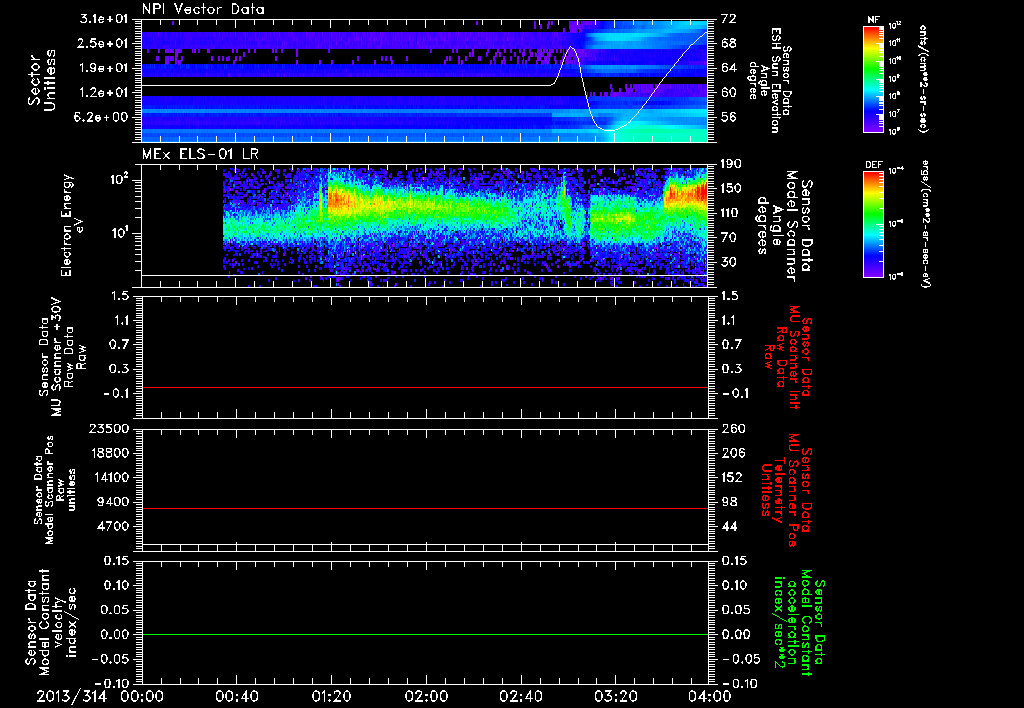Screen dimensions: 1024x708
Task: Click the cnts/(cm**2-sr-sec) unit label
Action: point(923,78)
